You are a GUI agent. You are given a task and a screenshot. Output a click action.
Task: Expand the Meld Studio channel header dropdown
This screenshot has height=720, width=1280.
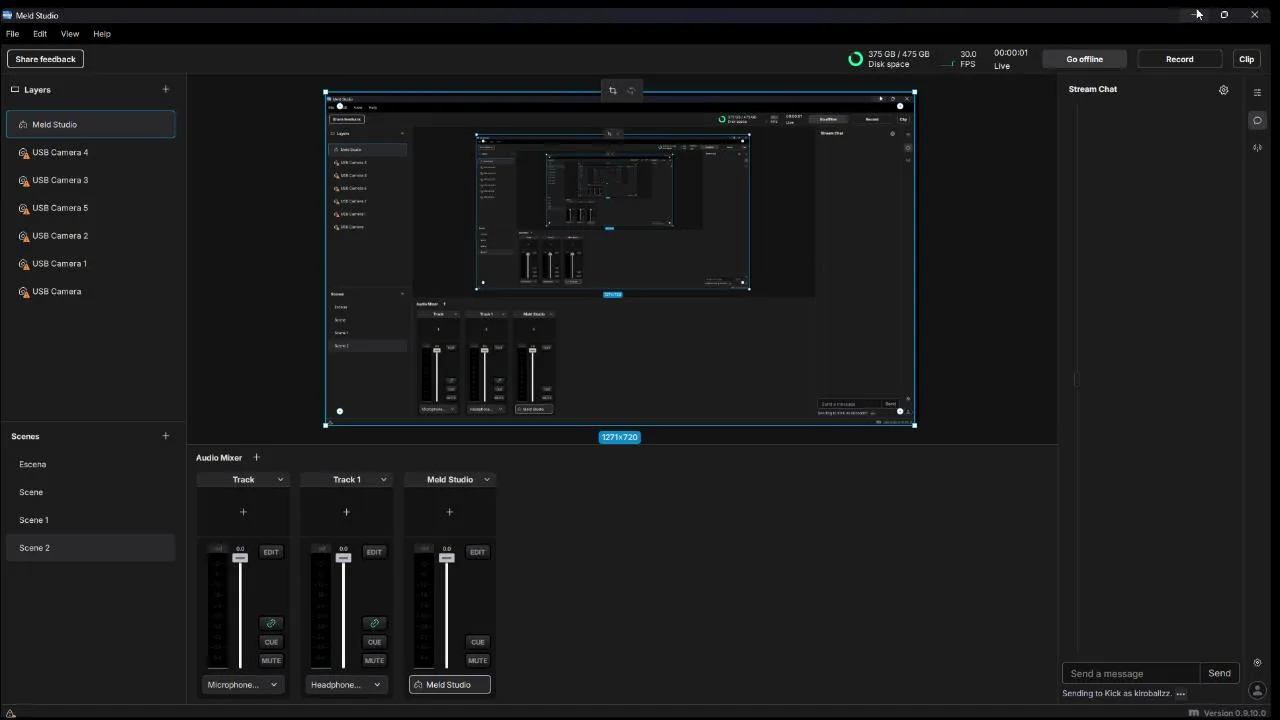(487, 480)
